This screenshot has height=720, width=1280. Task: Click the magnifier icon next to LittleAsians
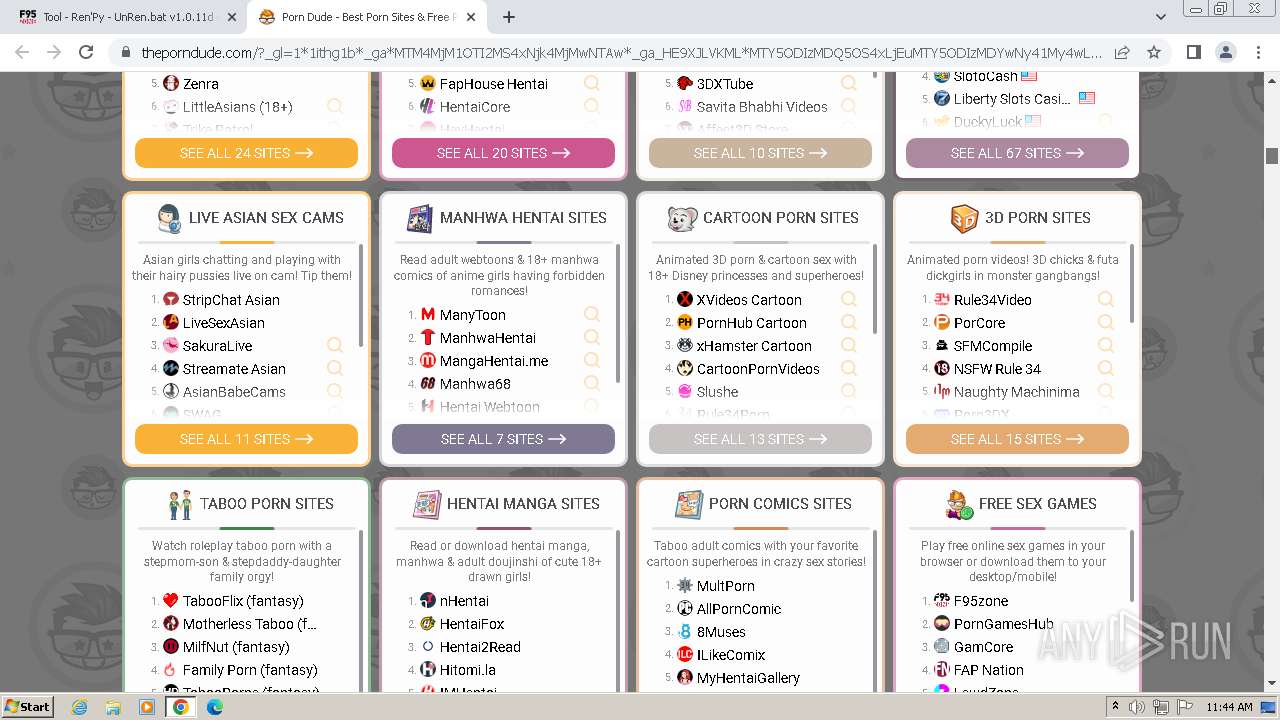(x=335, y=106)
